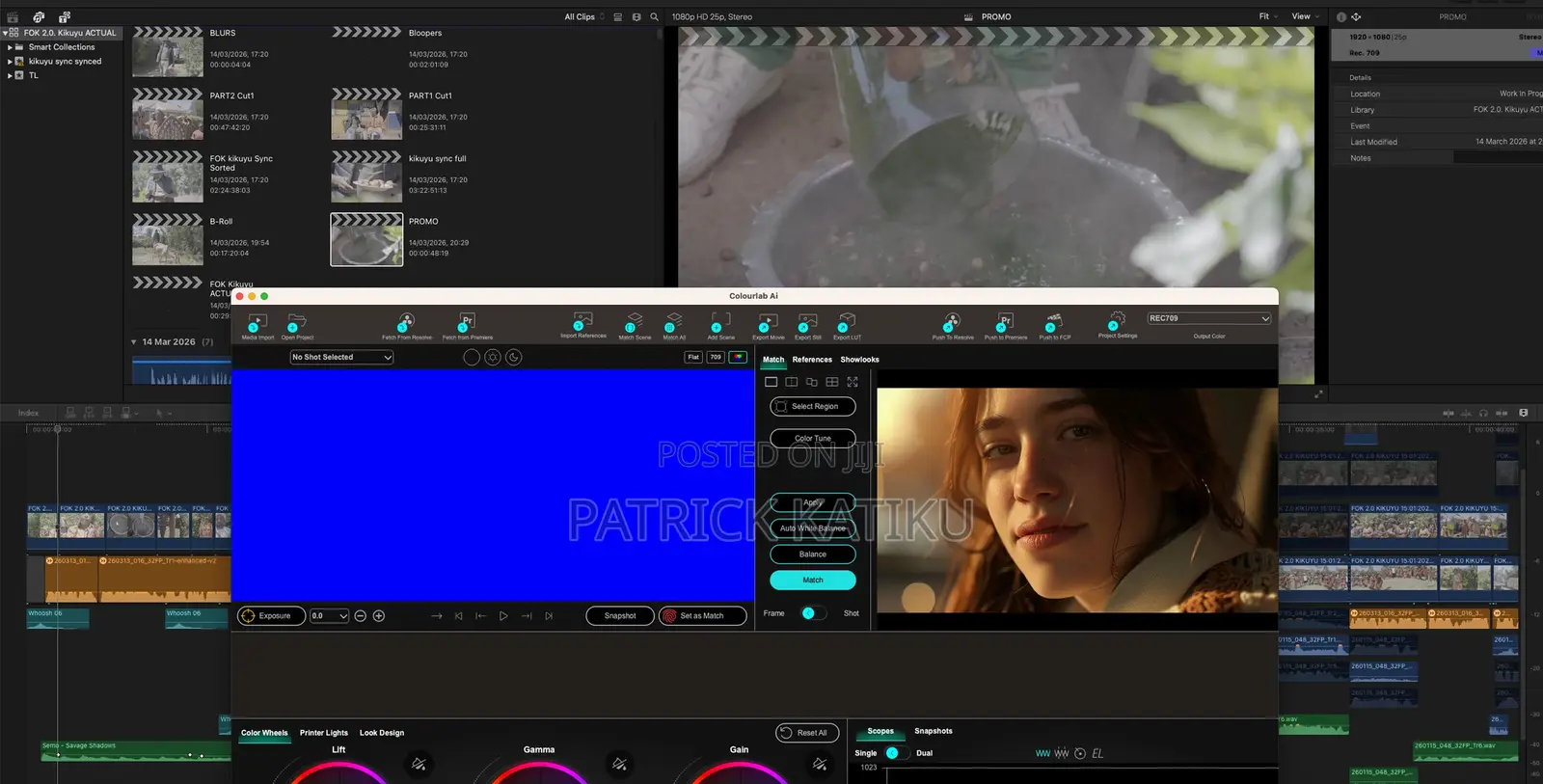Expand the Smart Collections folder
Image resolution: width=1543 pixels, height=784 pixels.
(x=10, y=46)
